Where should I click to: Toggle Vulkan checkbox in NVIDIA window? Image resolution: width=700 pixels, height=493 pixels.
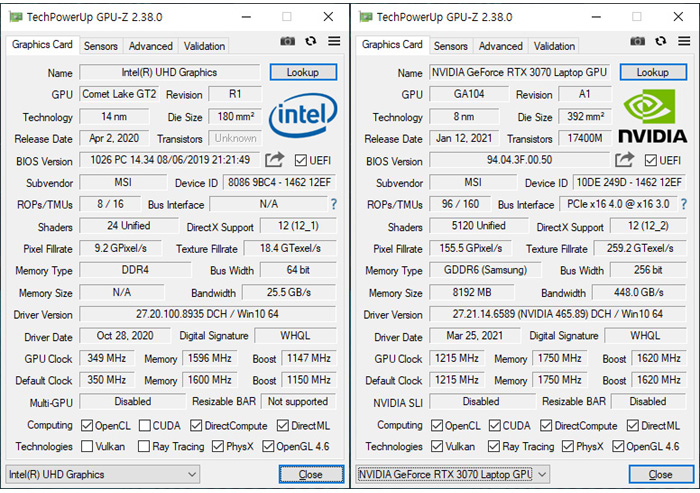[x=437, y=446]
